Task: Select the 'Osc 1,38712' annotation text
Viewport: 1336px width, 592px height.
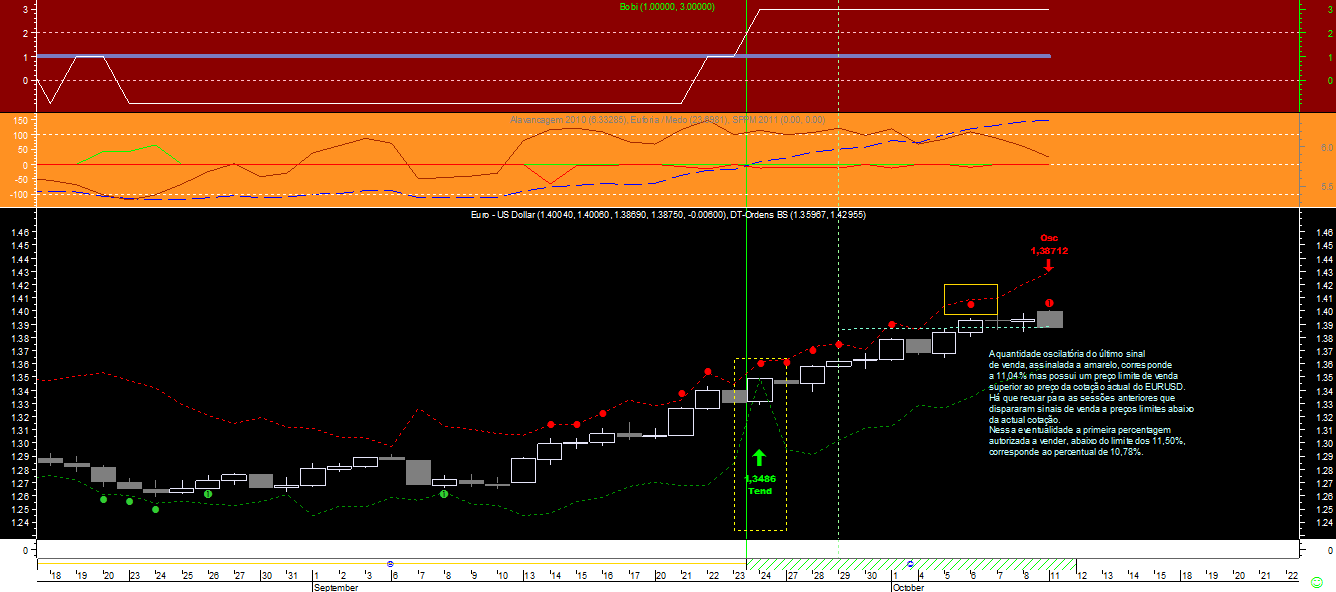Action: tap(1048, 245)
